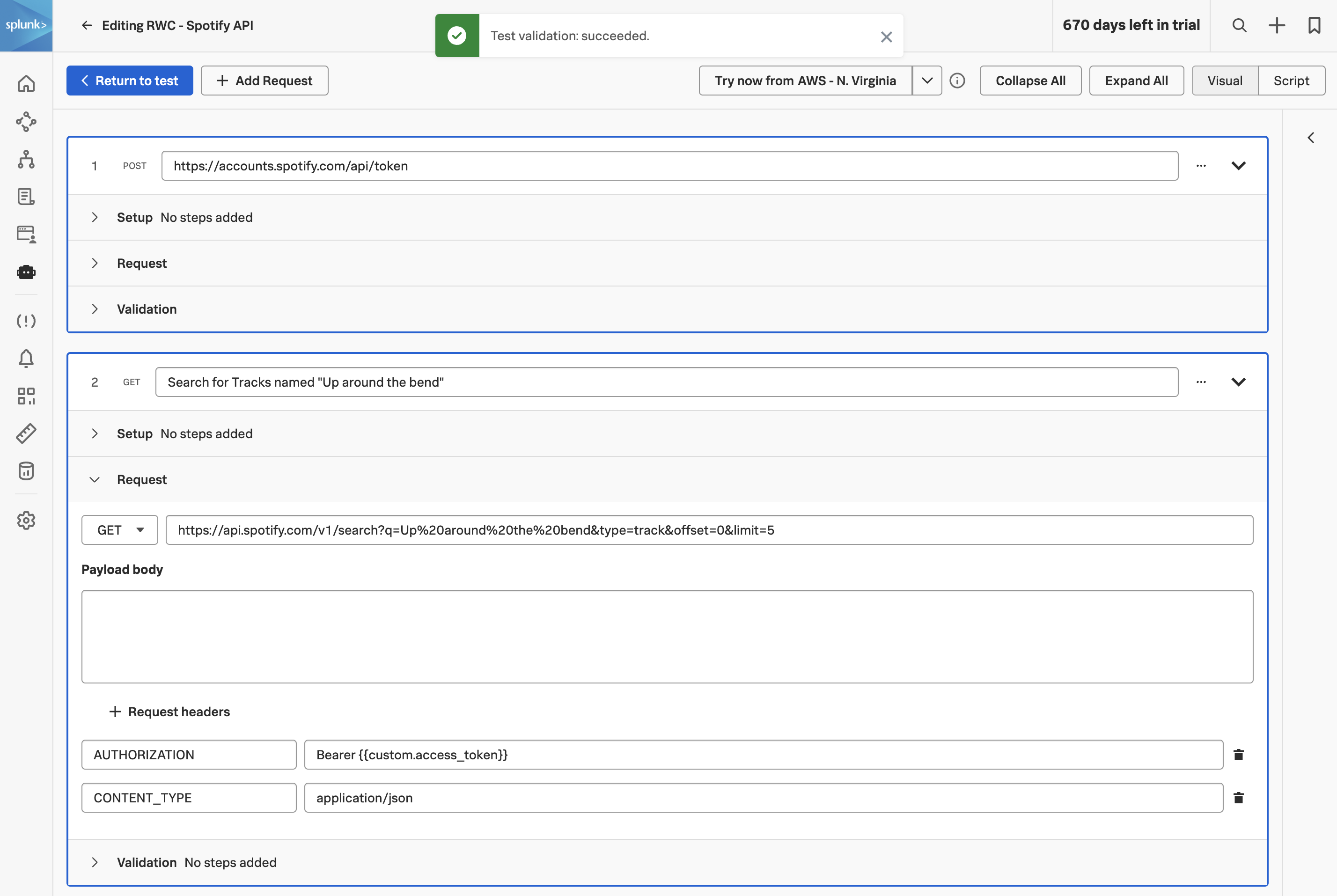This screenshot has width=1337, height=896.
Task: Switch to Script view
Action: 1291,81
